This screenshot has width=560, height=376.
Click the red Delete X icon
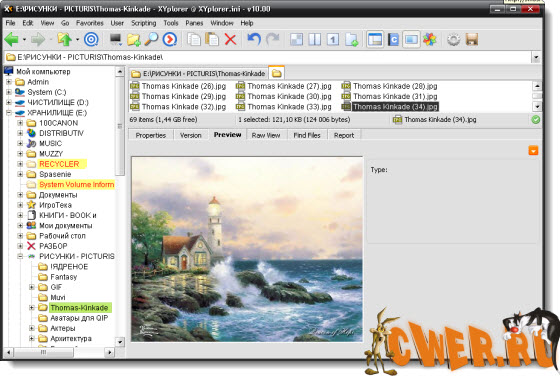point(230,39)
